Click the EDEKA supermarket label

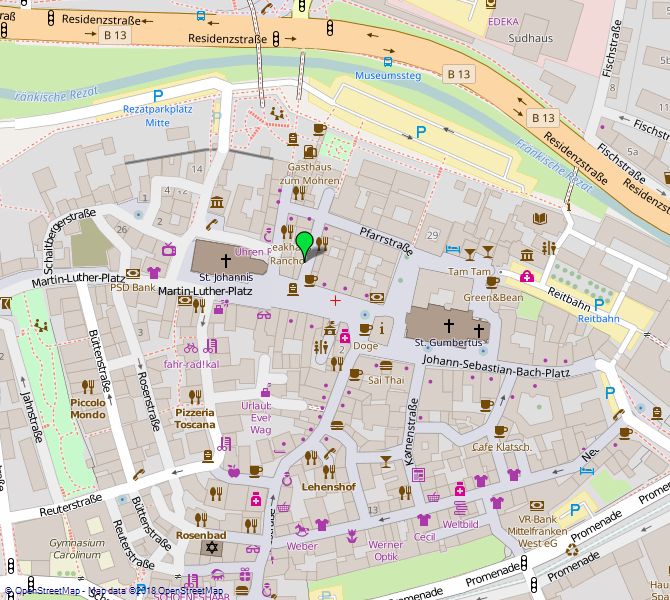(503, 21)
